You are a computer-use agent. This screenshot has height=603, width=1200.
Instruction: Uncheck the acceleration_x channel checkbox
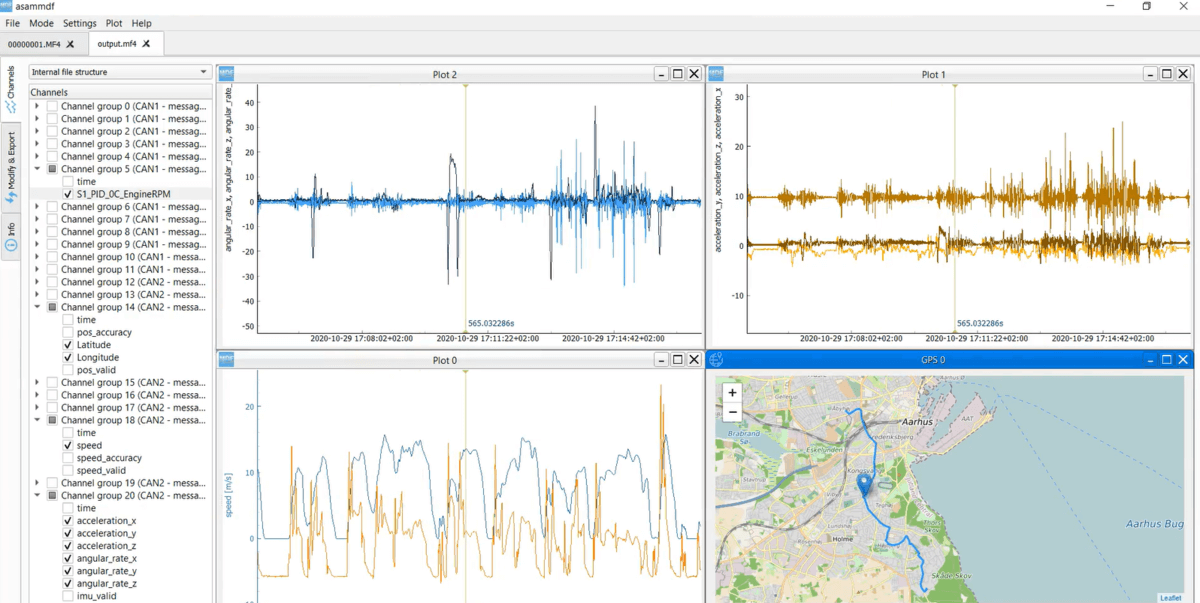tap(68, 521)
